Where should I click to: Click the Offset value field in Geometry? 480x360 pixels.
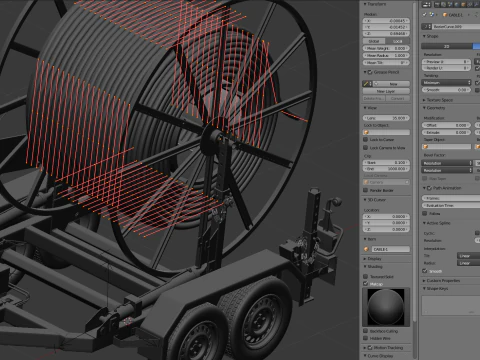(x=447, y=125)
